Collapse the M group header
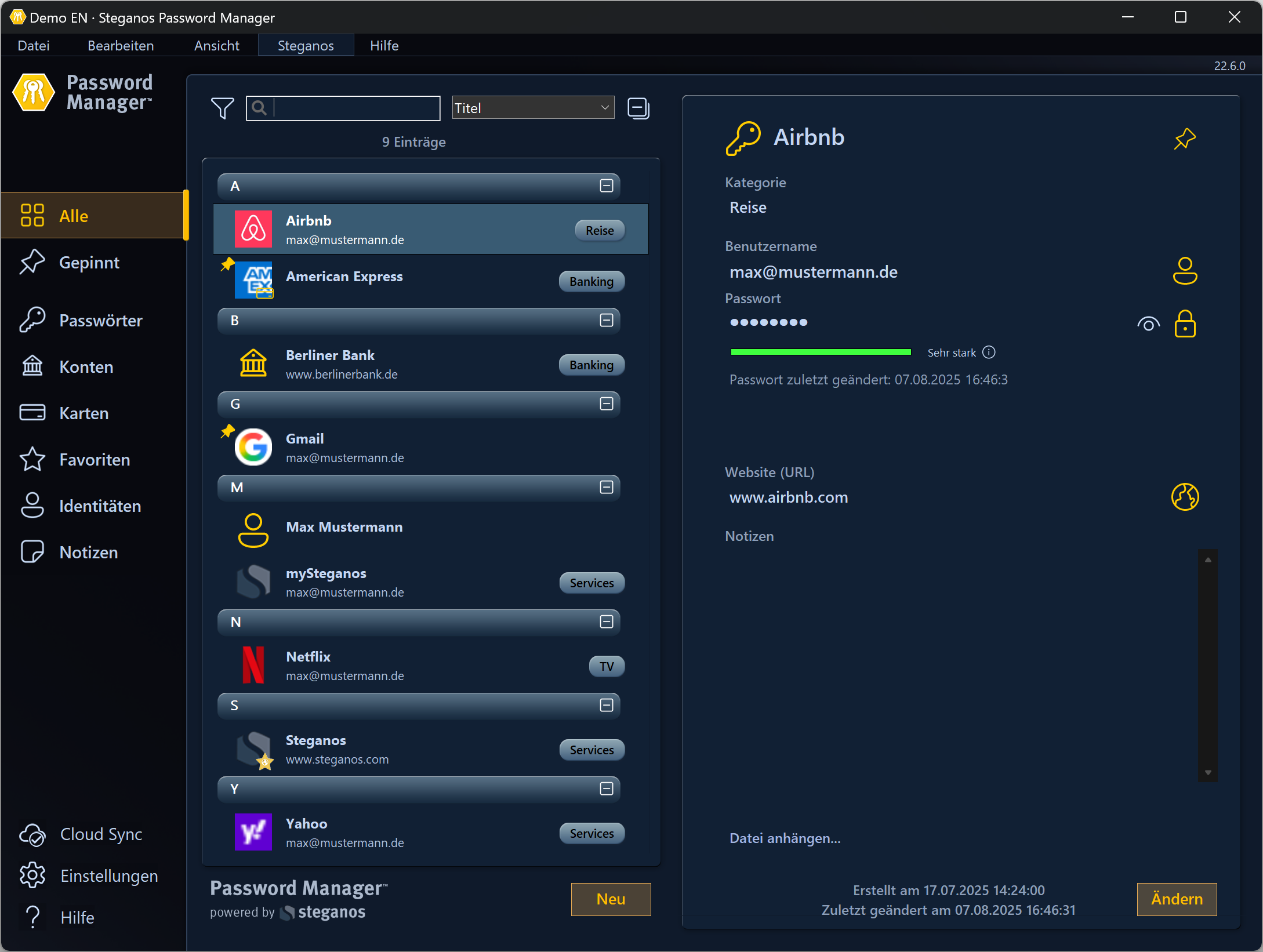1263x952 pixels. [606, 488]
